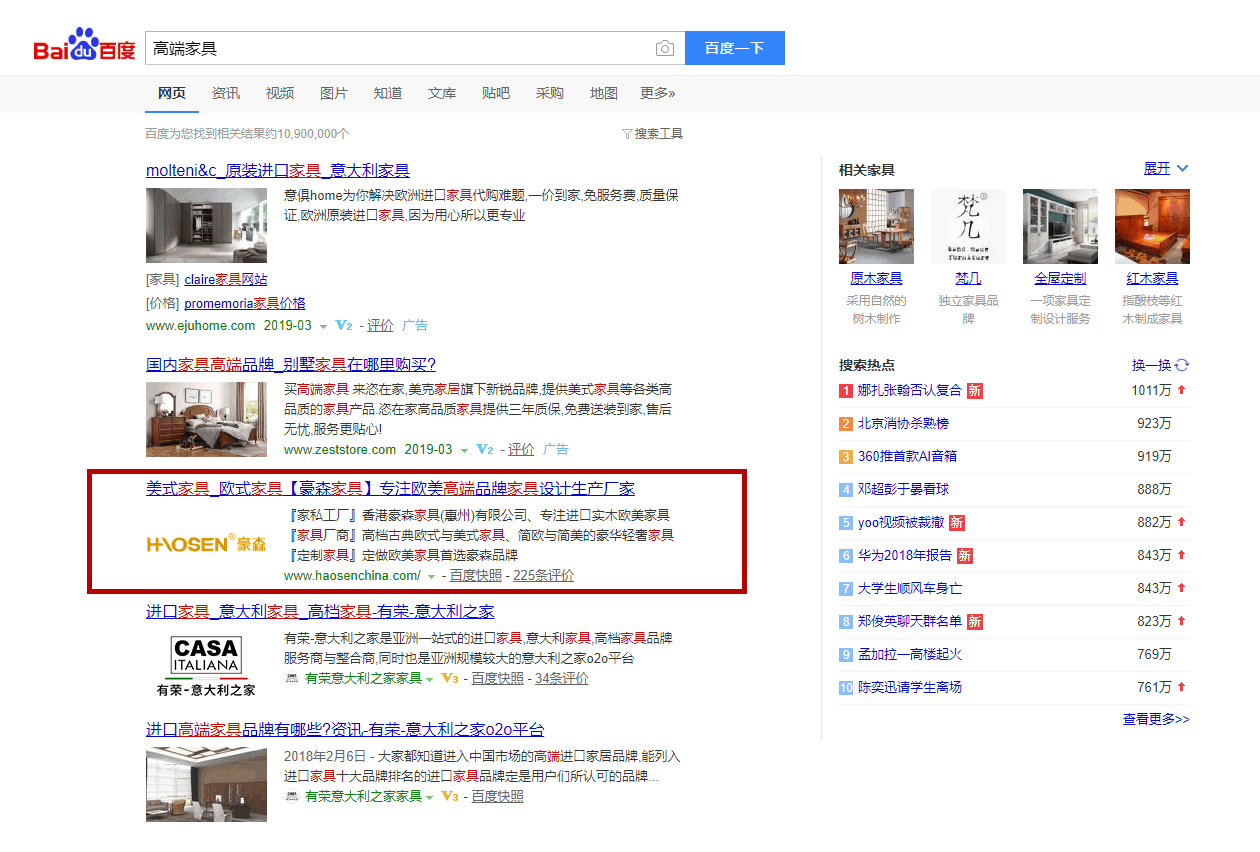
Task: Click V3 badge in last search result
Action: pos(450,796)
